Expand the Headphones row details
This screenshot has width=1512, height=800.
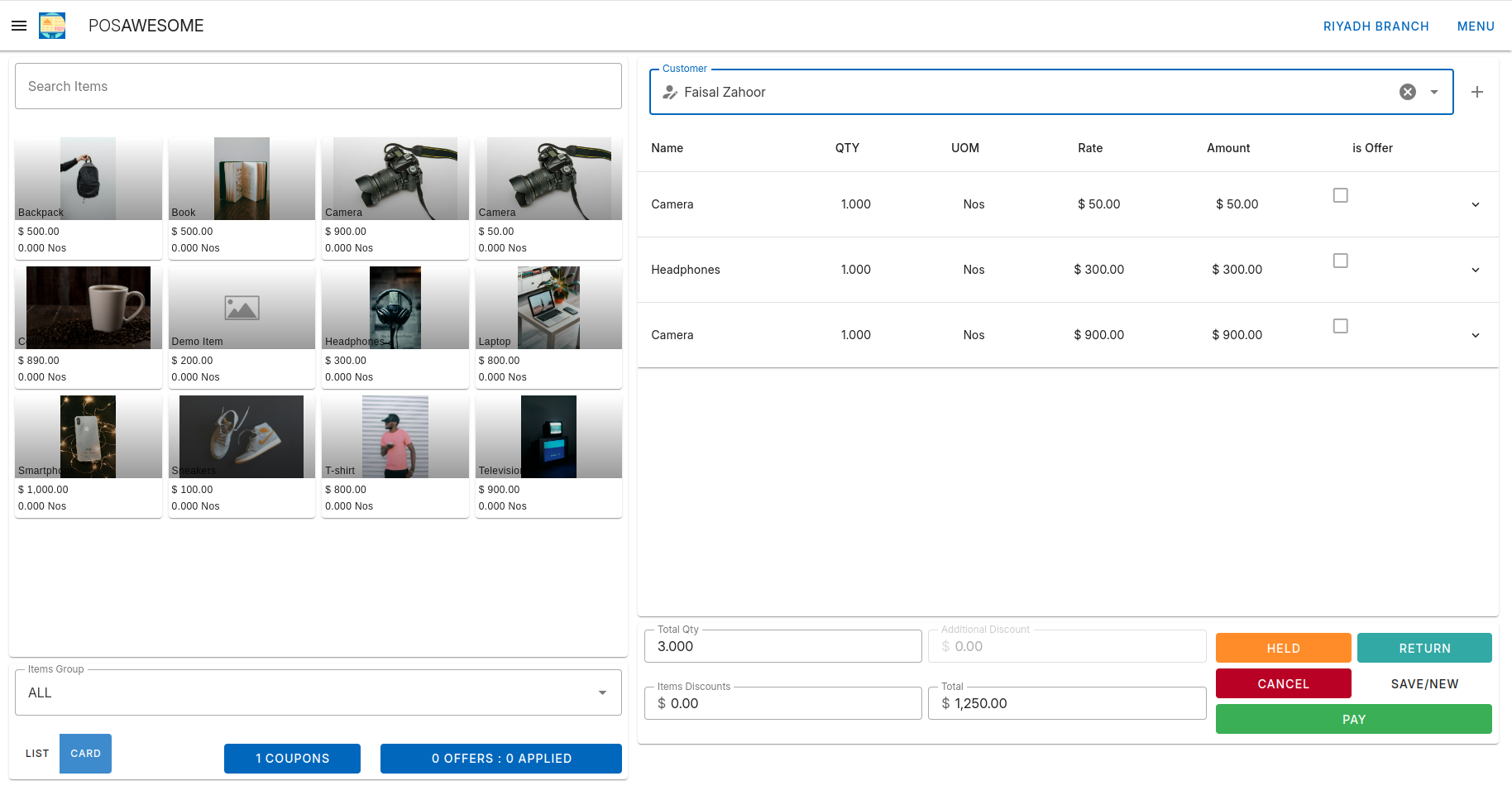point(1476,270)
